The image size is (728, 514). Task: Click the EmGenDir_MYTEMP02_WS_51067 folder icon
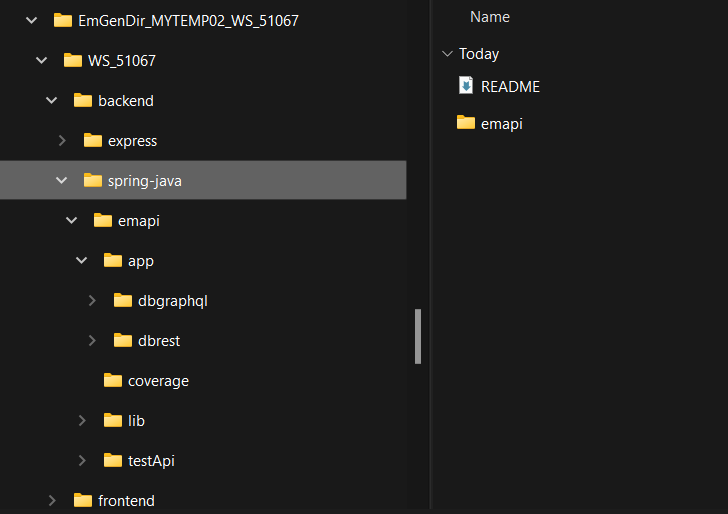[63, 20]
